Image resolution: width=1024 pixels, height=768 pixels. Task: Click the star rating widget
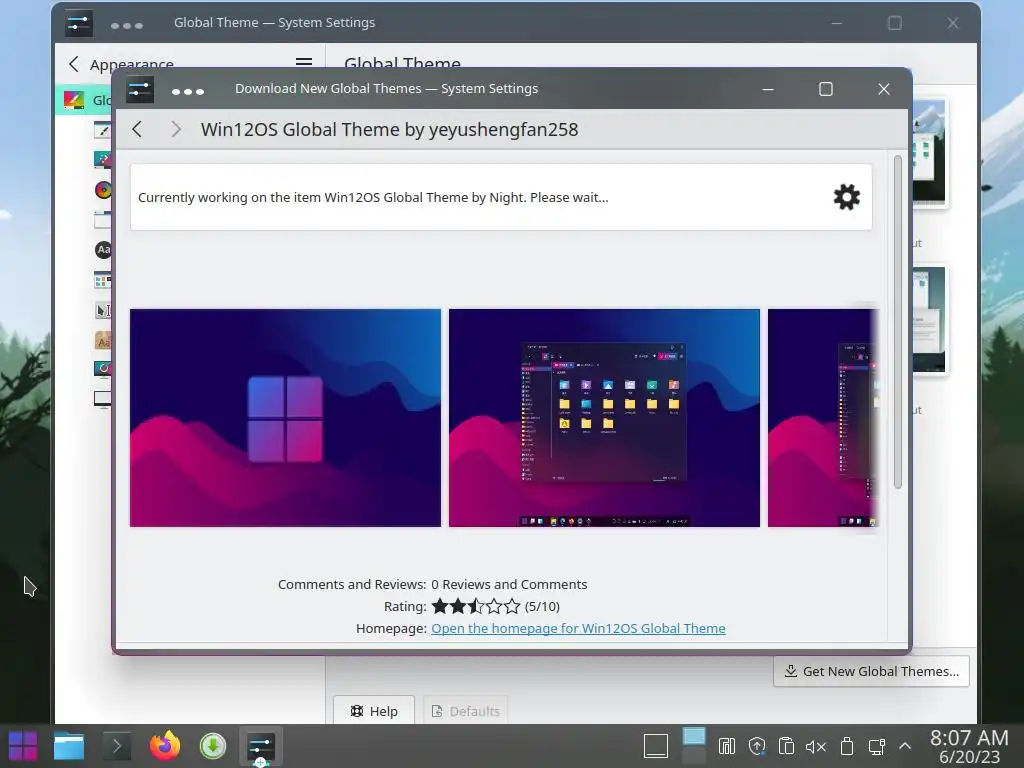click(476, 606)
